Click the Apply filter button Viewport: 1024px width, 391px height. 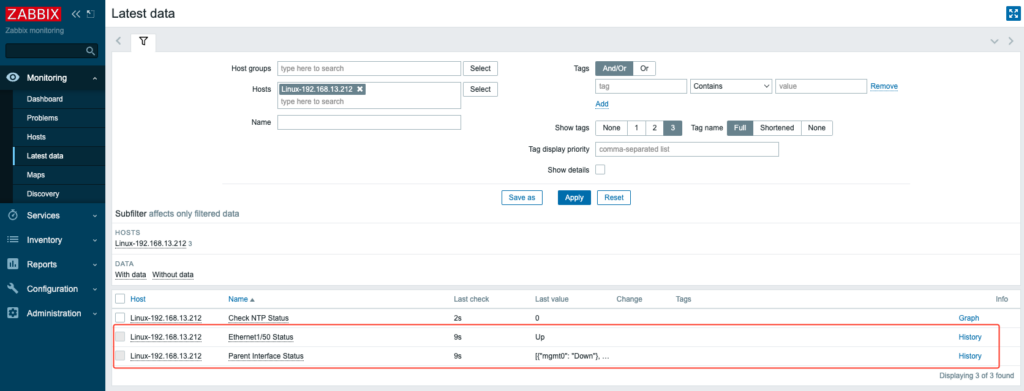click(x=574, y=198)
